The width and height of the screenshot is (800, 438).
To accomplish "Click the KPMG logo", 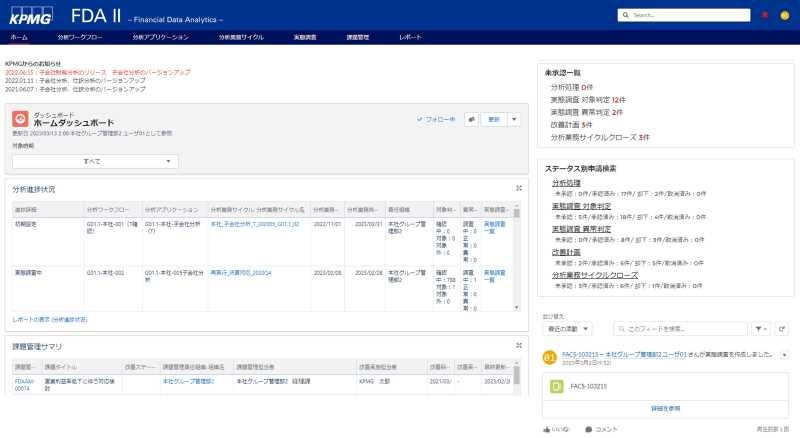I will coord(30,15).
